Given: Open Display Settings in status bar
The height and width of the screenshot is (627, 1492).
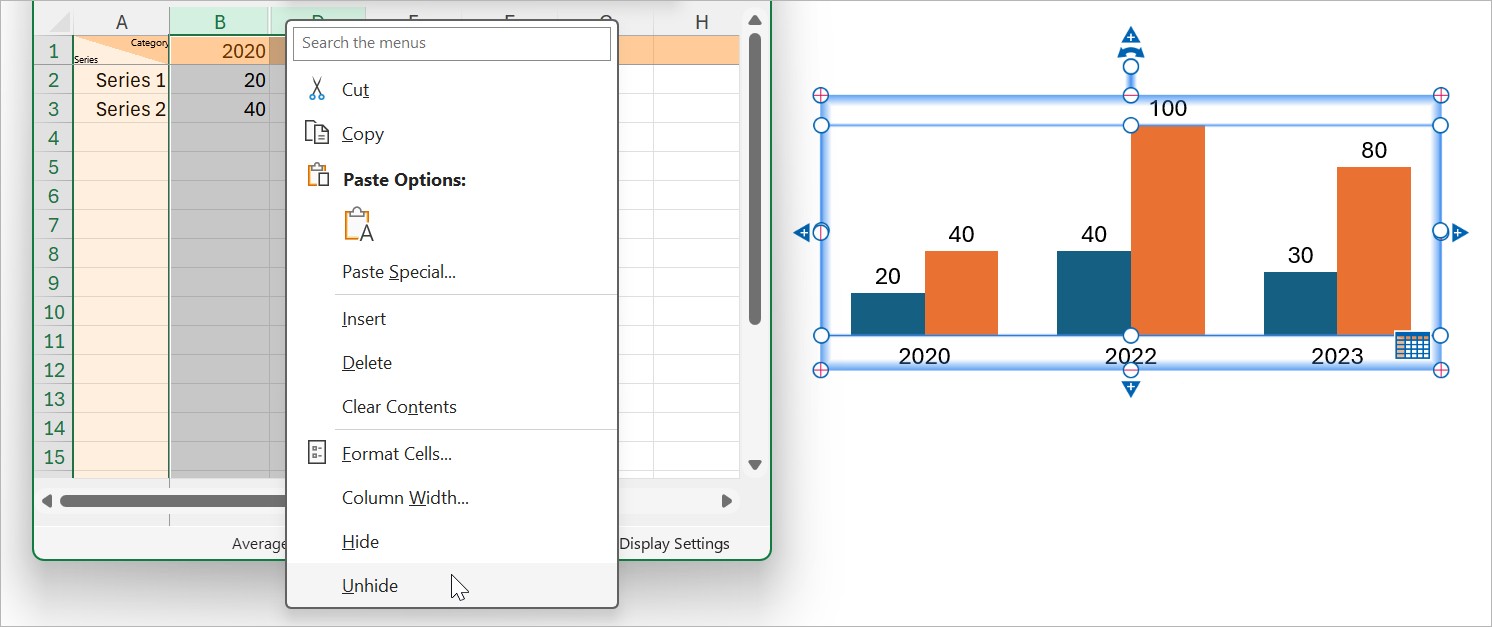Looking at the screenshot, I should [674, 544].
